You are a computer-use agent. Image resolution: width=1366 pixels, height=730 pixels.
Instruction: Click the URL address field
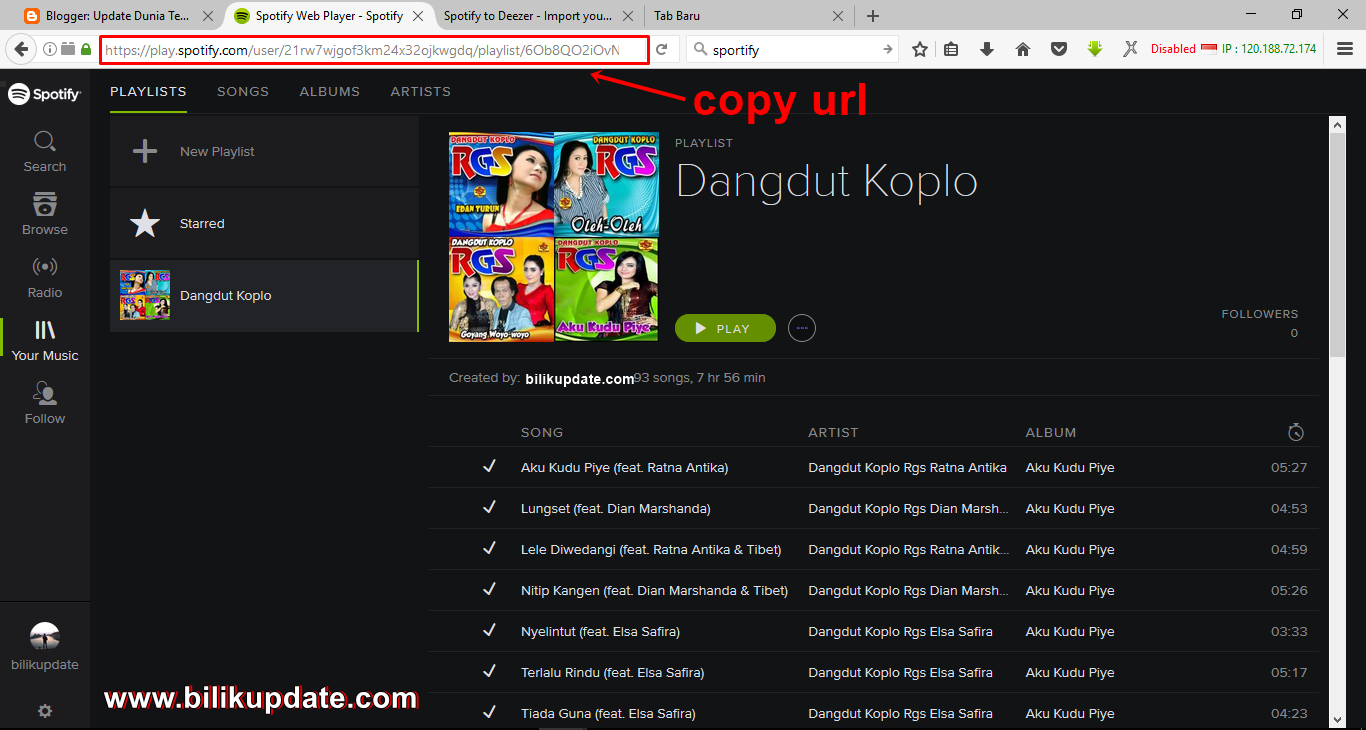click(374, 49)
